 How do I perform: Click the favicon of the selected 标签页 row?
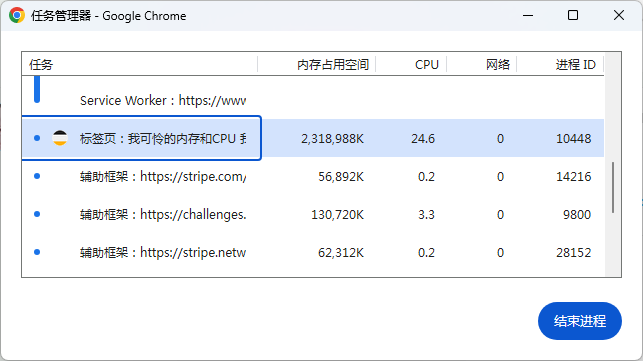coord(60,138)
